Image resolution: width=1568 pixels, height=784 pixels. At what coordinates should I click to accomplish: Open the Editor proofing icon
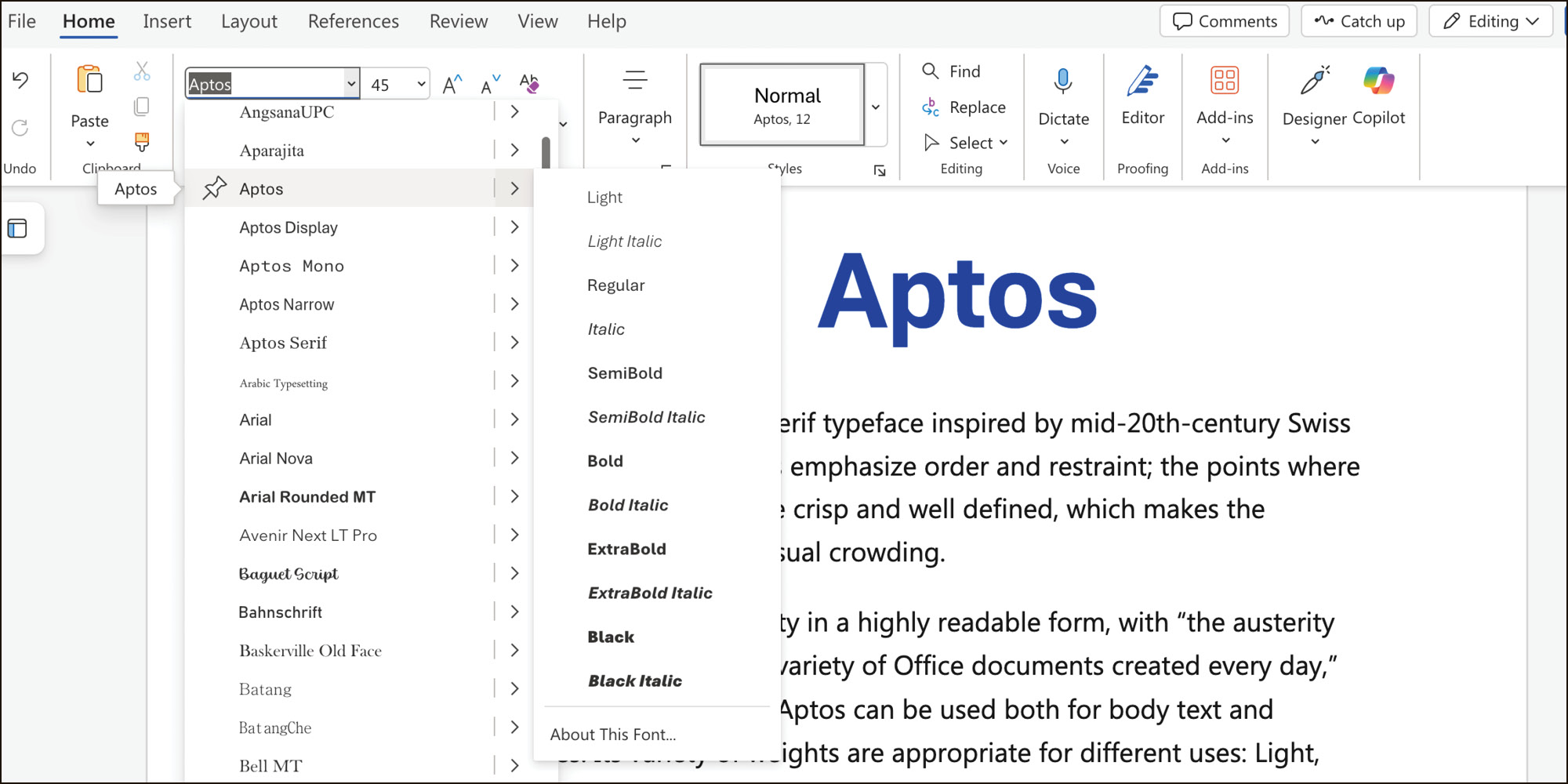1143,80
